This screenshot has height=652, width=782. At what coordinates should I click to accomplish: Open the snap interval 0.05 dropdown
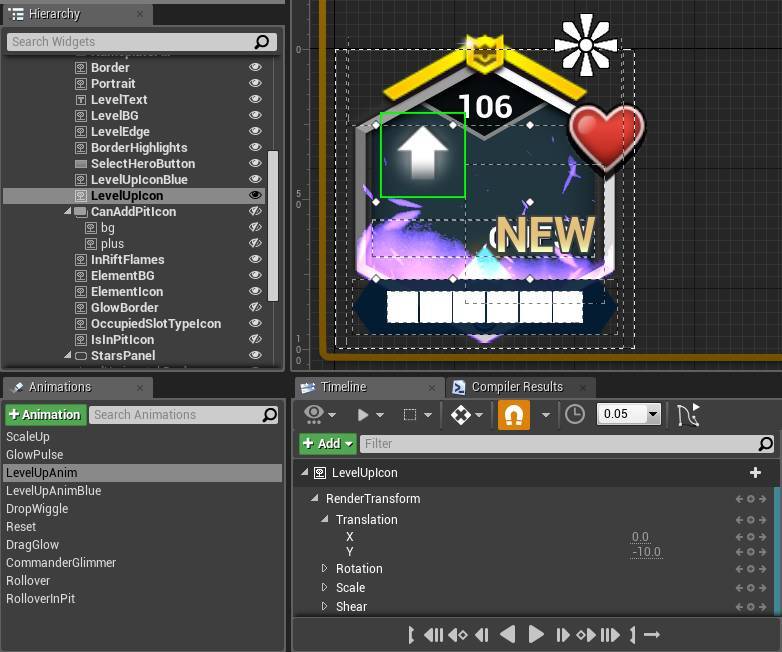[653, 414]
